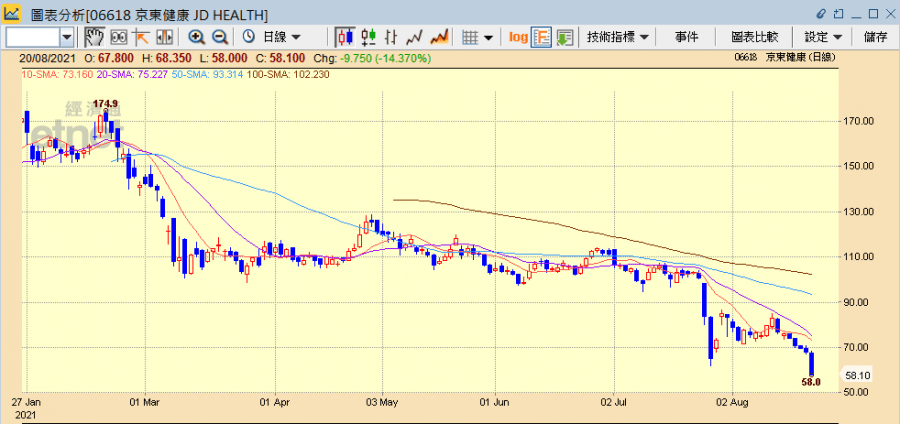Click the 儲存 save button
900x424 pixels.
tap(875, 37)
